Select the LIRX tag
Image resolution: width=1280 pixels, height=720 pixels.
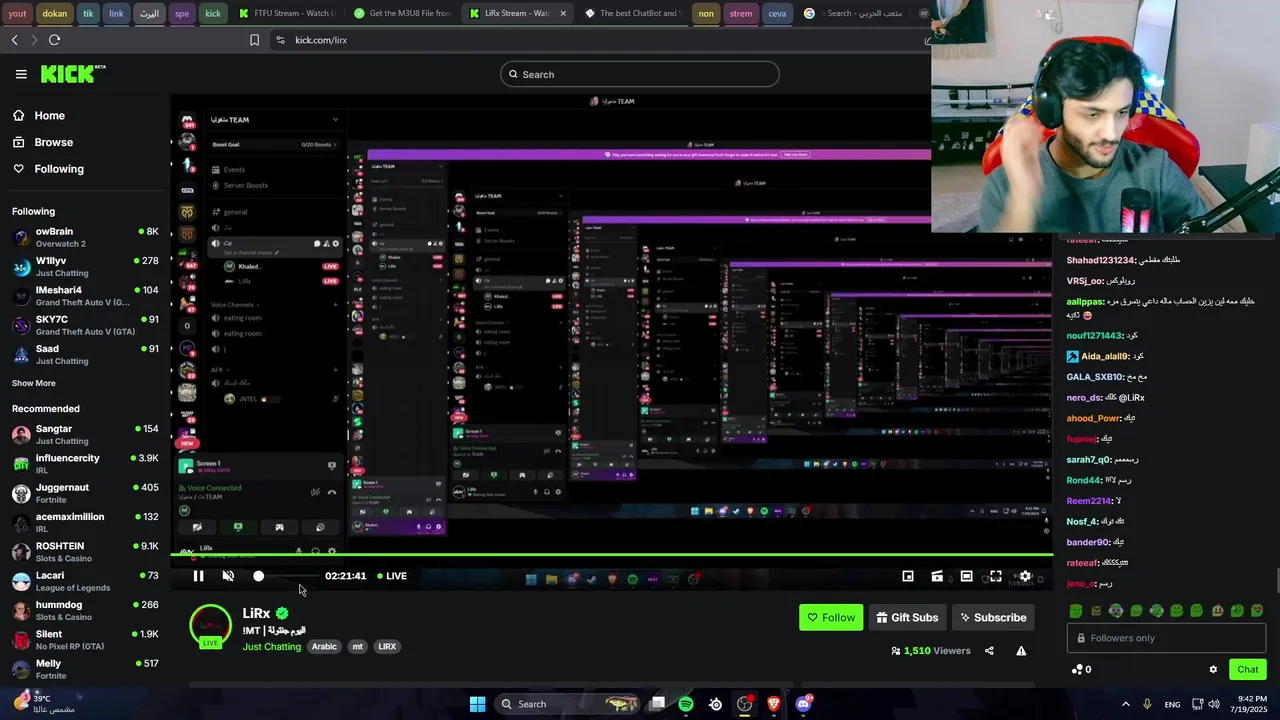click(x=387, y=647)
